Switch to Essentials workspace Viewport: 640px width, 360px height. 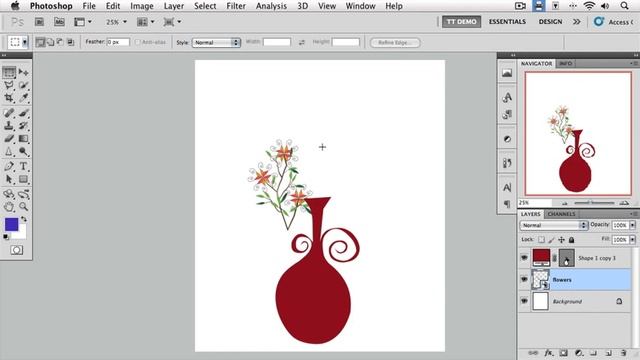point(507,22)
